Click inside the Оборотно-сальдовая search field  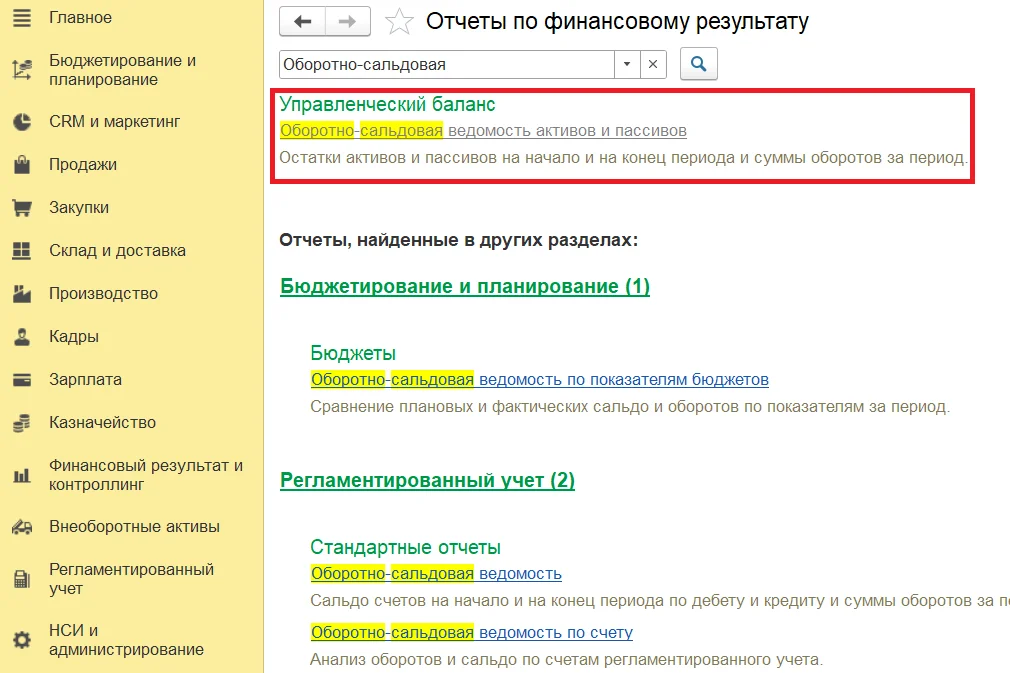pos(445,64)
